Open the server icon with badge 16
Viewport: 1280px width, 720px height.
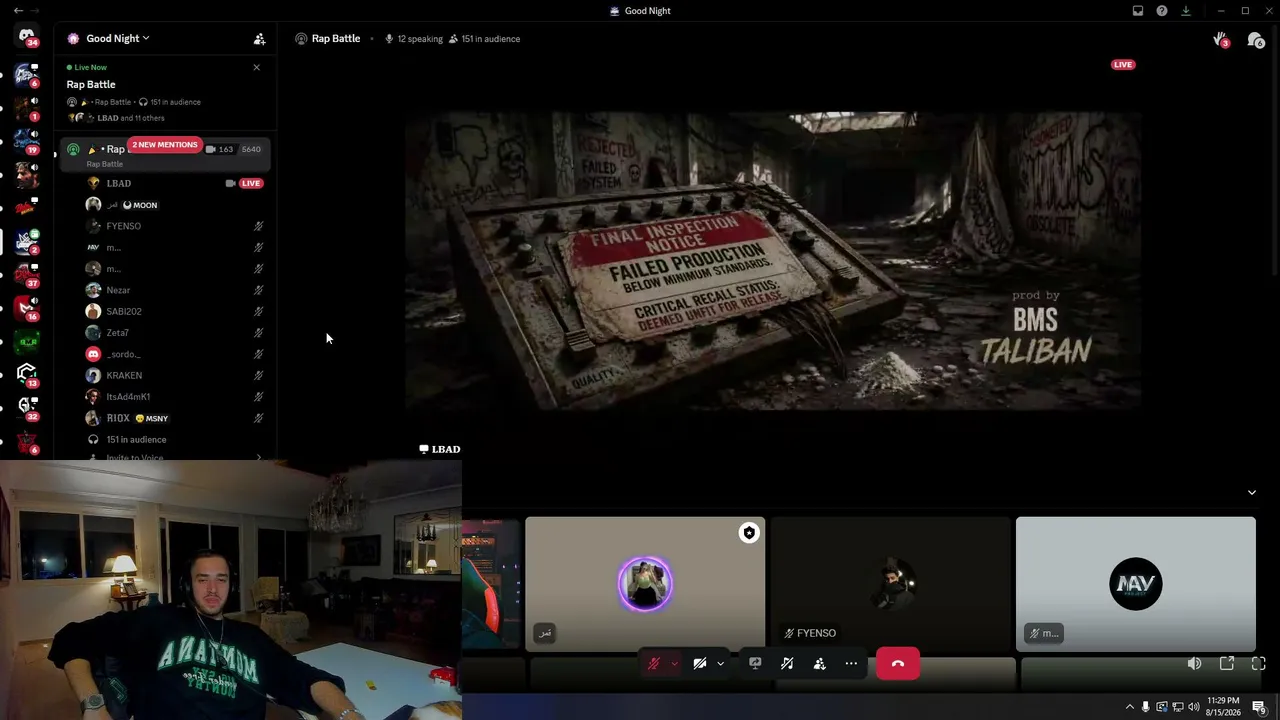click(27, 308)
